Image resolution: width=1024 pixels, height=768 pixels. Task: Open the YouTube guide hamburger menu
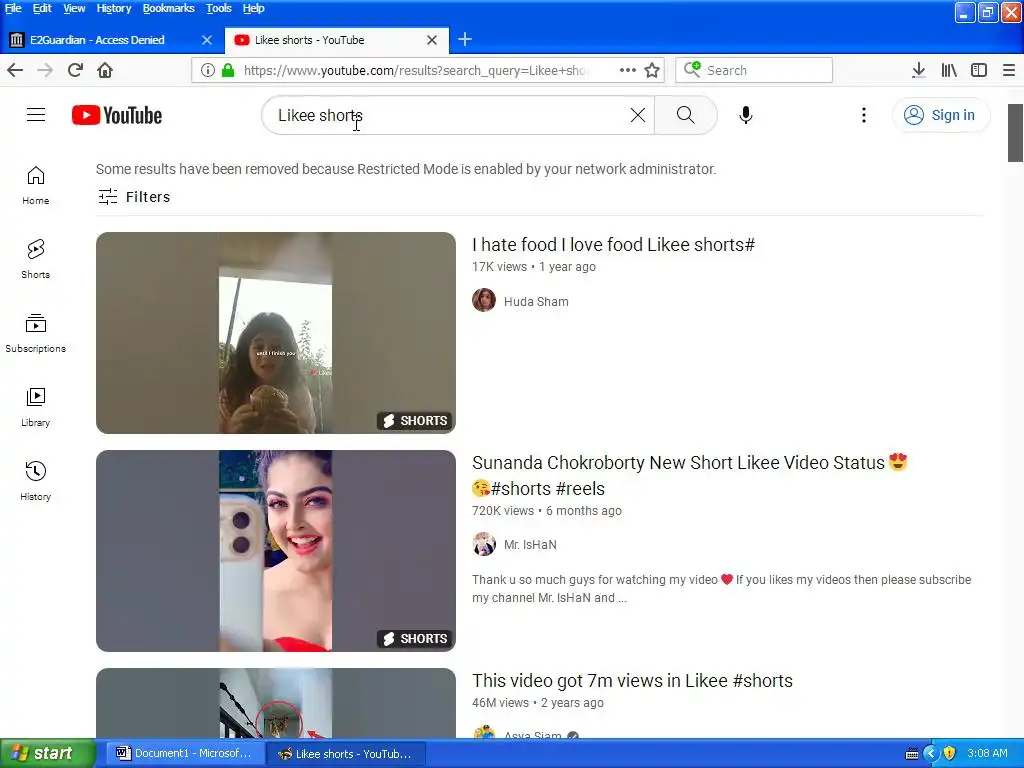tap(36, 115)
